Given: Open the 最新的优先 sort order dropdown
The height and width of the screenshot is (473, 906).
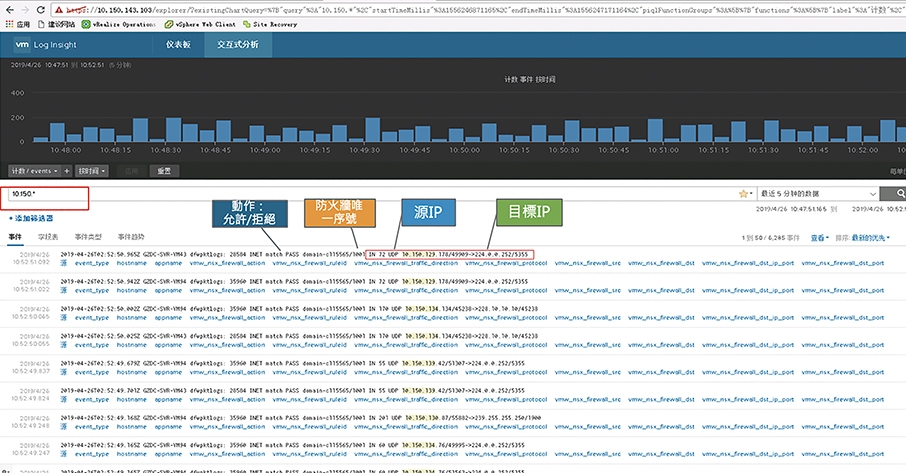Looking at the screenshot, I should (871, 237).
